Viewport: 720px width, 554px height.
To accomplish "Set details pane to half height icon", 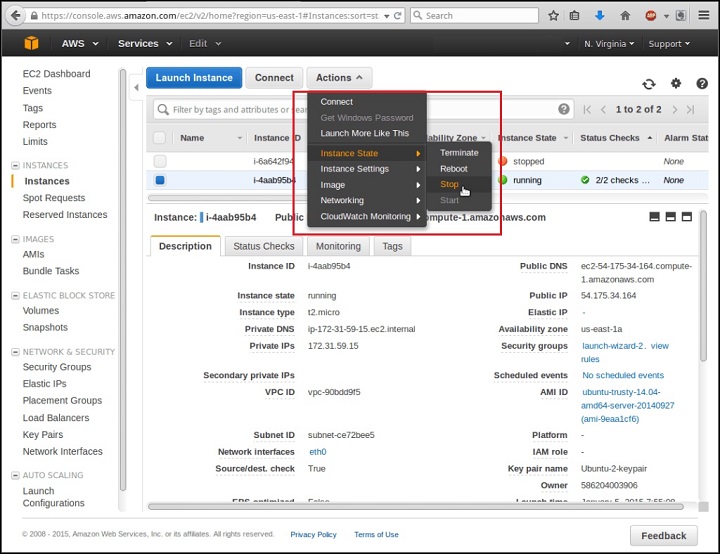I will [x=670, y=217].
